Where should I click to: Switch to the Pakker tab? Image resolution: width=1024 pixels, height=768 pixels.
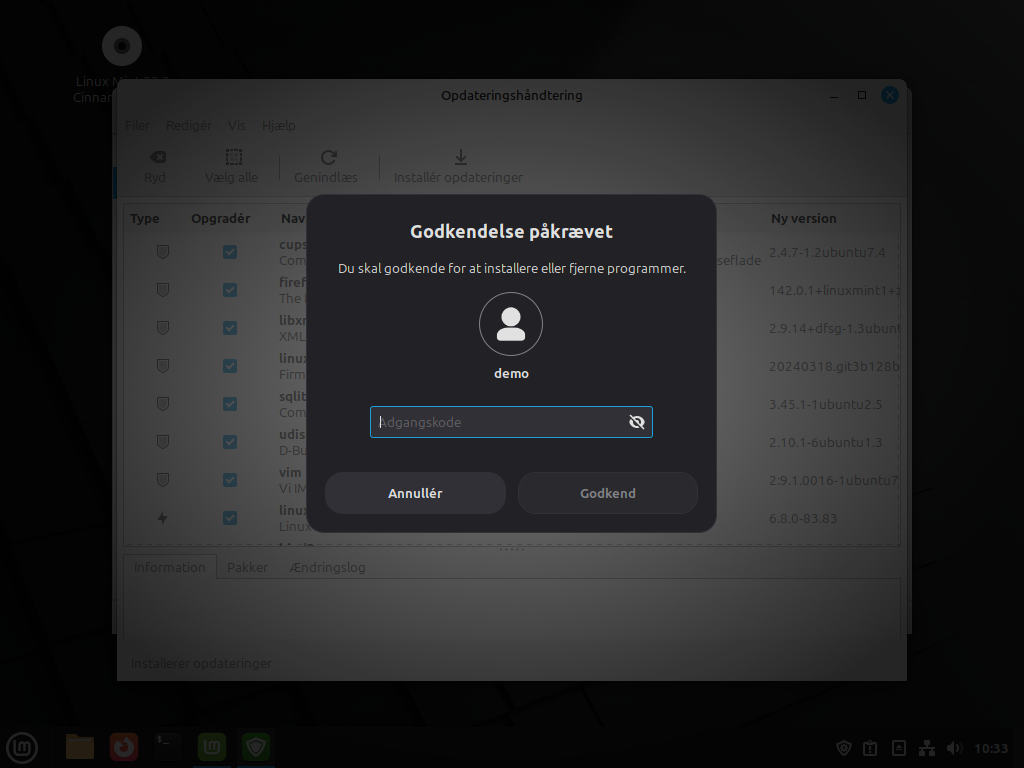[x=247, y=567]
